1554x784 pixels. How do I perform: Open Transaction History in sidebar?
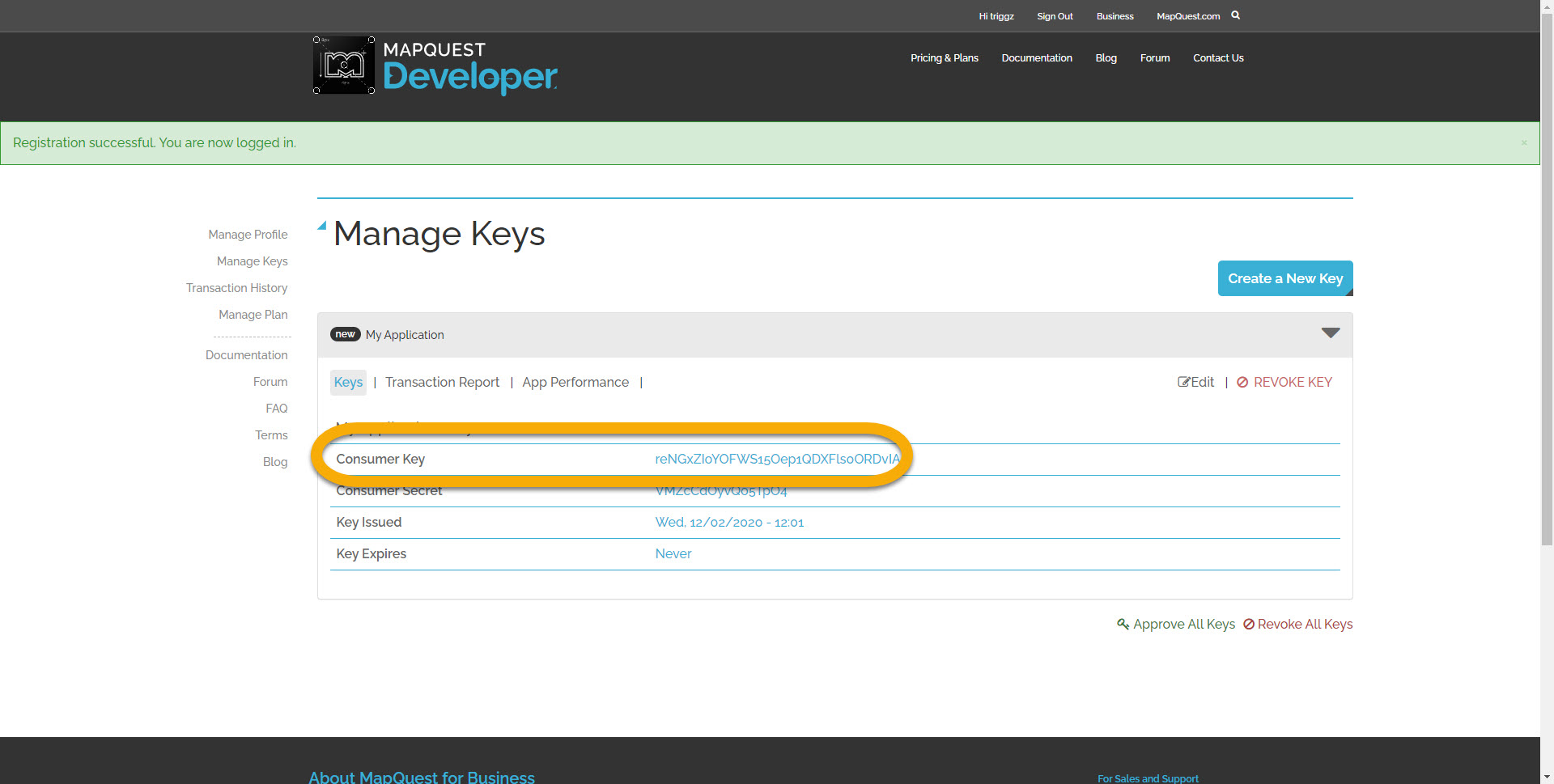[x=237, y=288]
